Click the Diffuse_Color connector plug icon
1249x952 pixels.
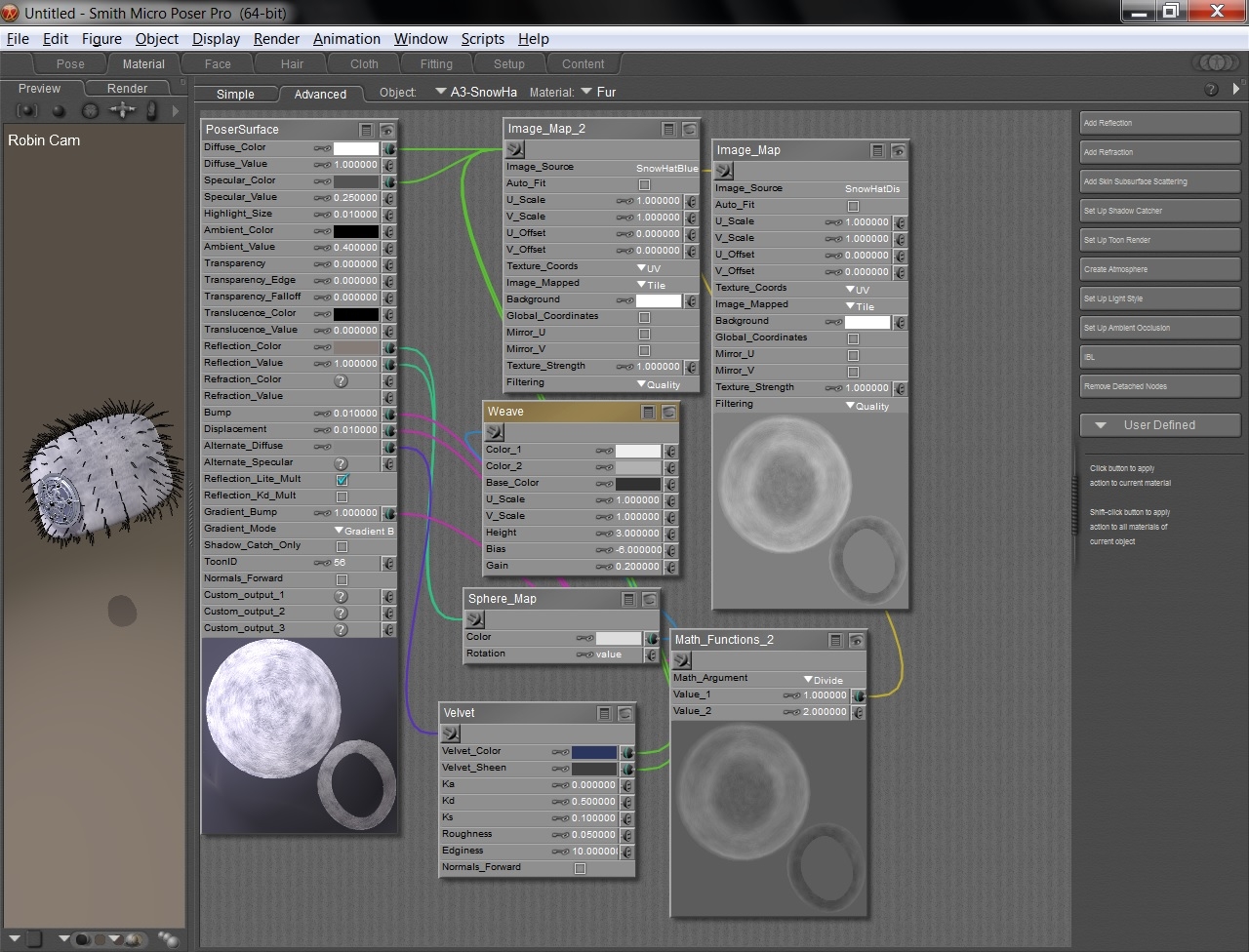point(388,149)
